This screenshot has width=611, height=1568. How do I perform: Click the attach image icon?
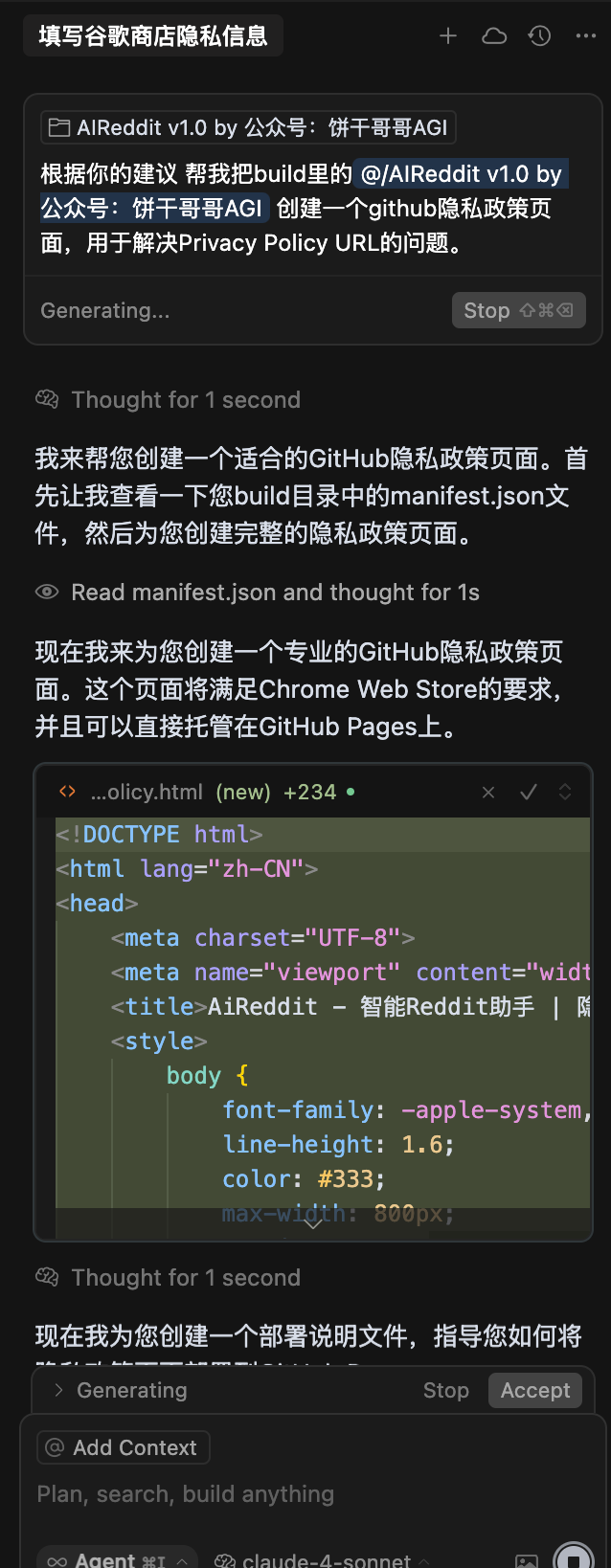[x=527, y=1559]
